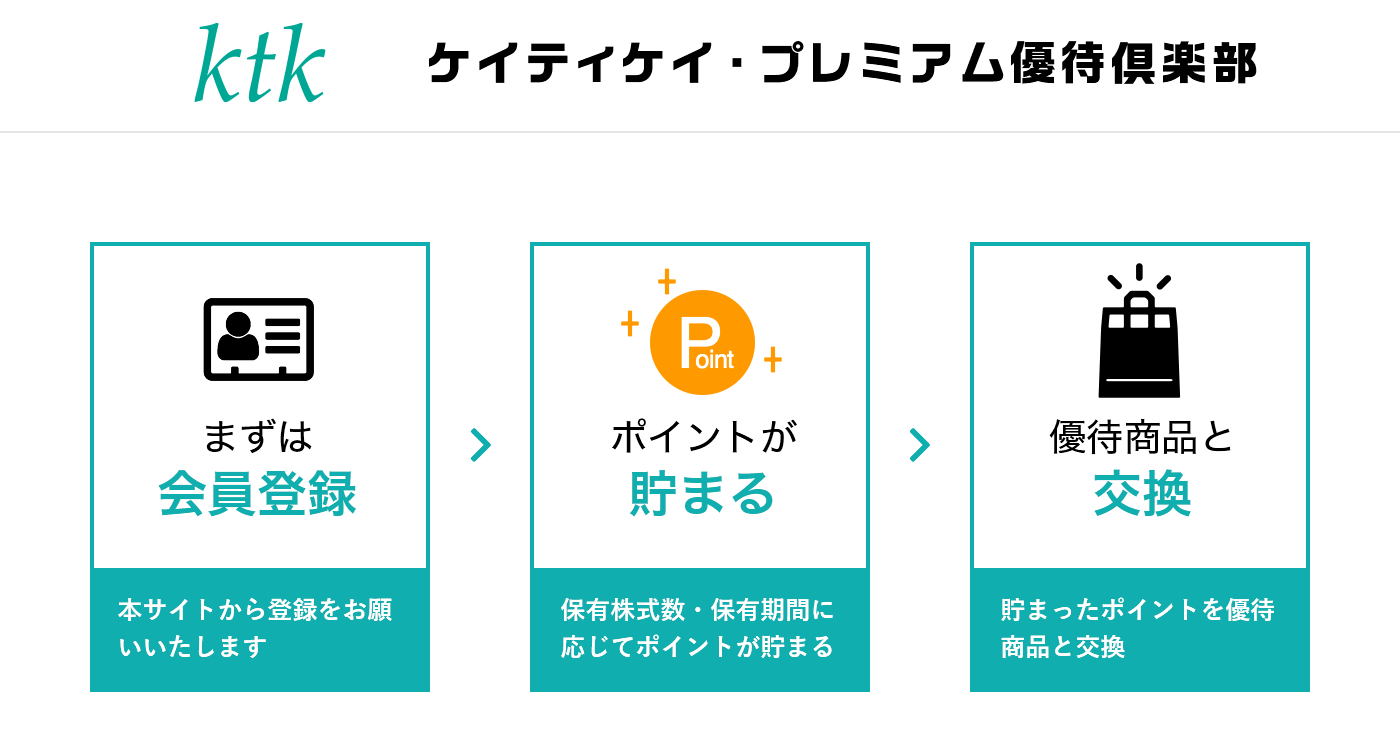
Task: Select the 会員登録 heading text
Action: (258, 494)
